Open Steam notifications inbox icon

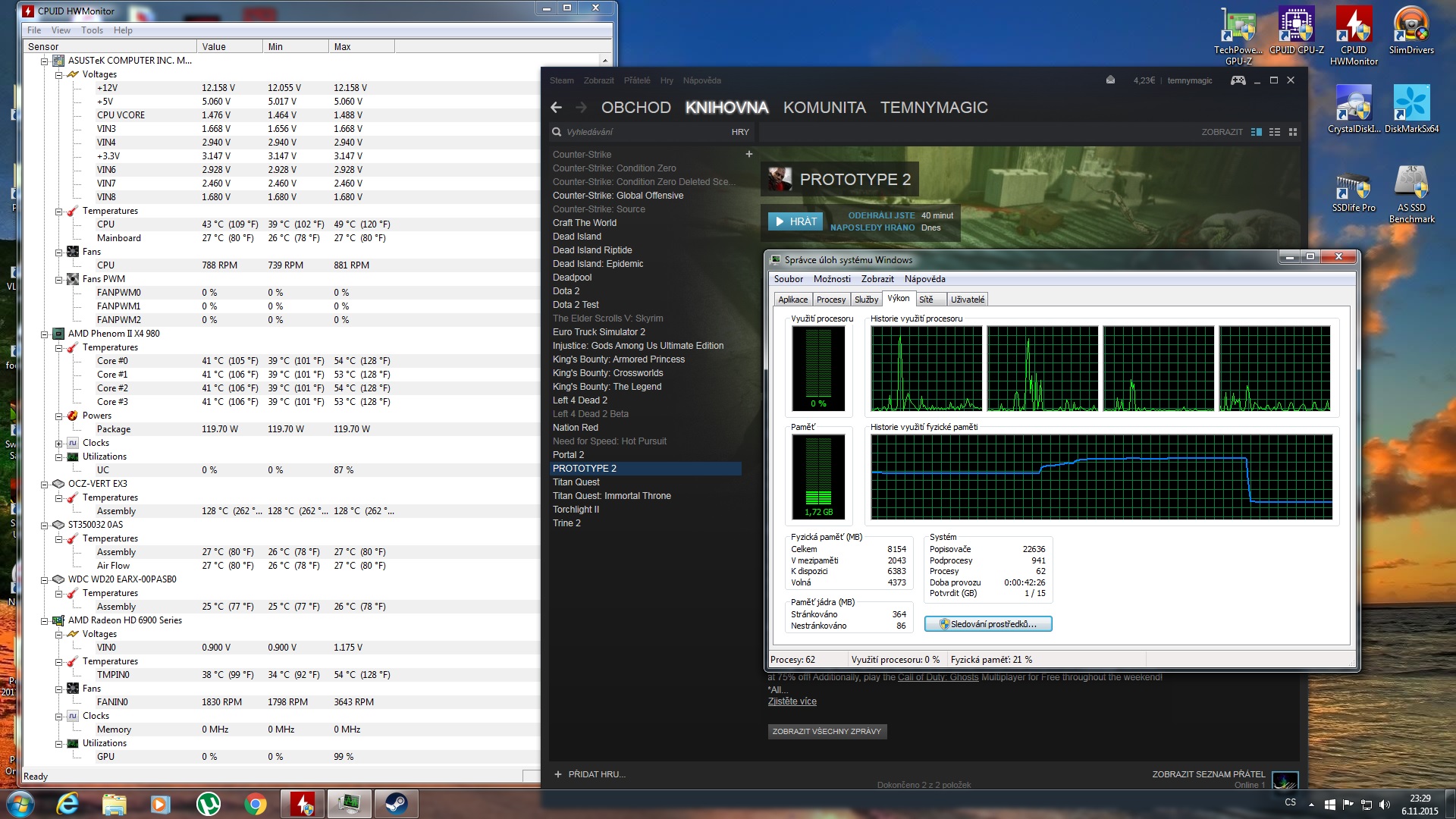click(x=1110, y=80)
